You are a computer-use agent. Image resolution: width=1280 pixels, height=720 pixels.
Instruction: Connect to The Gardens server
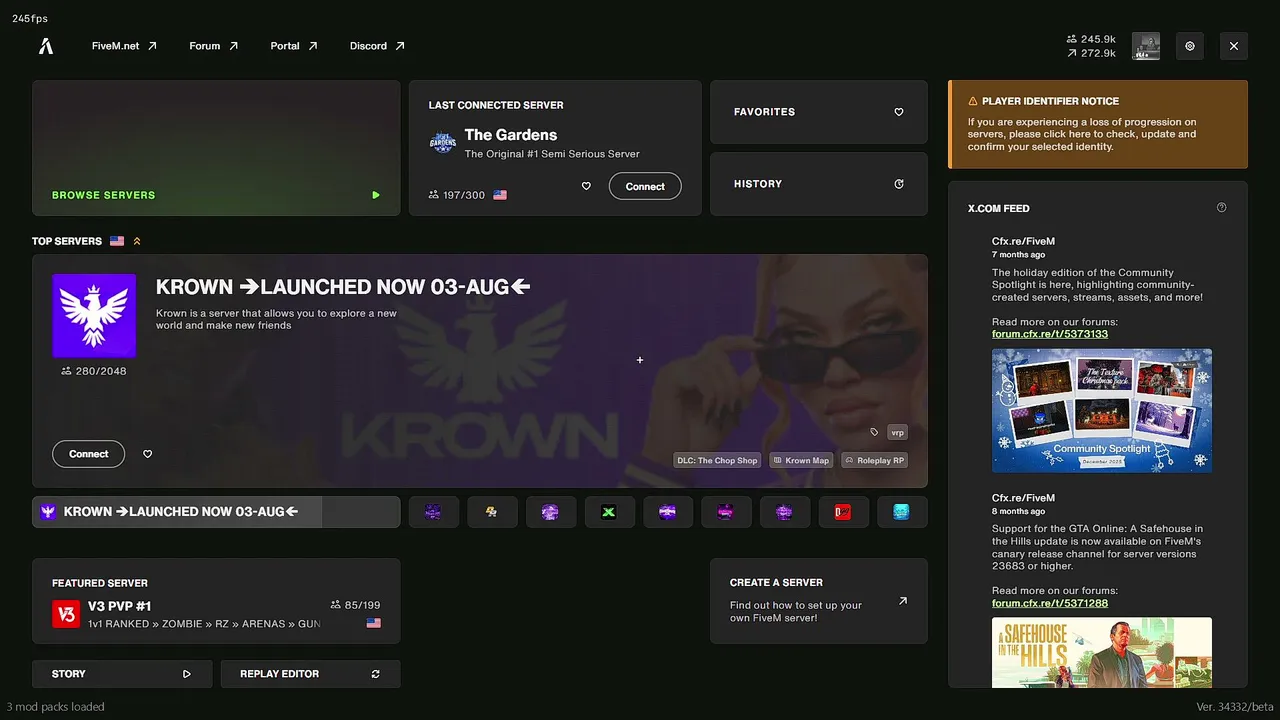[645, 186]
